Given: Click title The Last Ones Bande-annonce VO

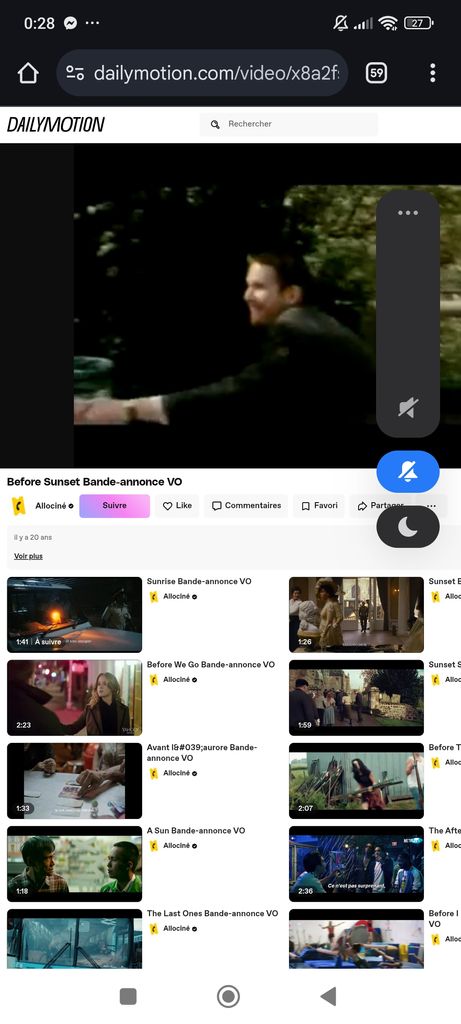Looking at the screenshot, I should click(x=212, y=914).
